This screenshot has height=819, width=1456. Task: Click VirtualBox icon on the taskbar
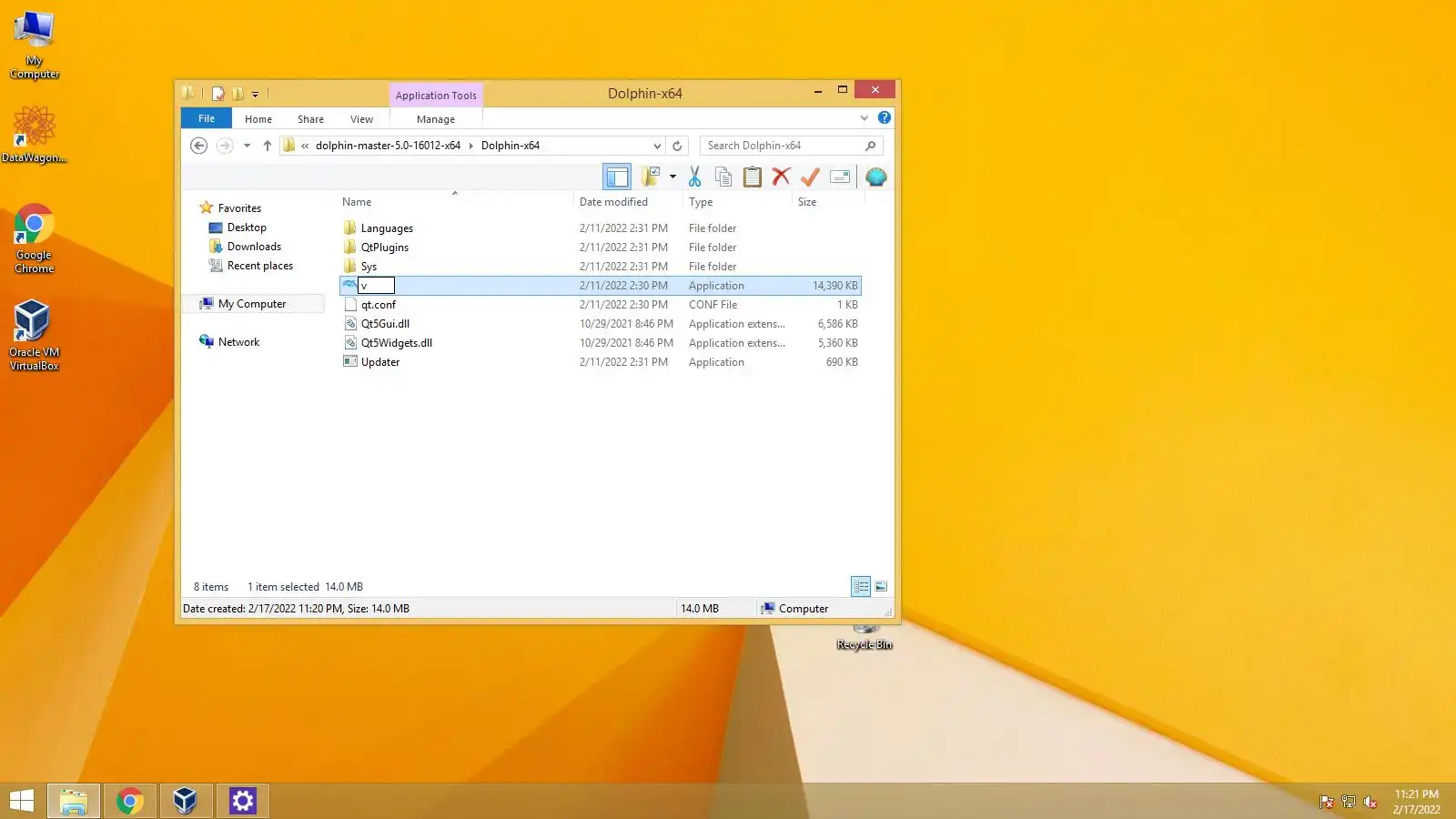tap(186, 801)
